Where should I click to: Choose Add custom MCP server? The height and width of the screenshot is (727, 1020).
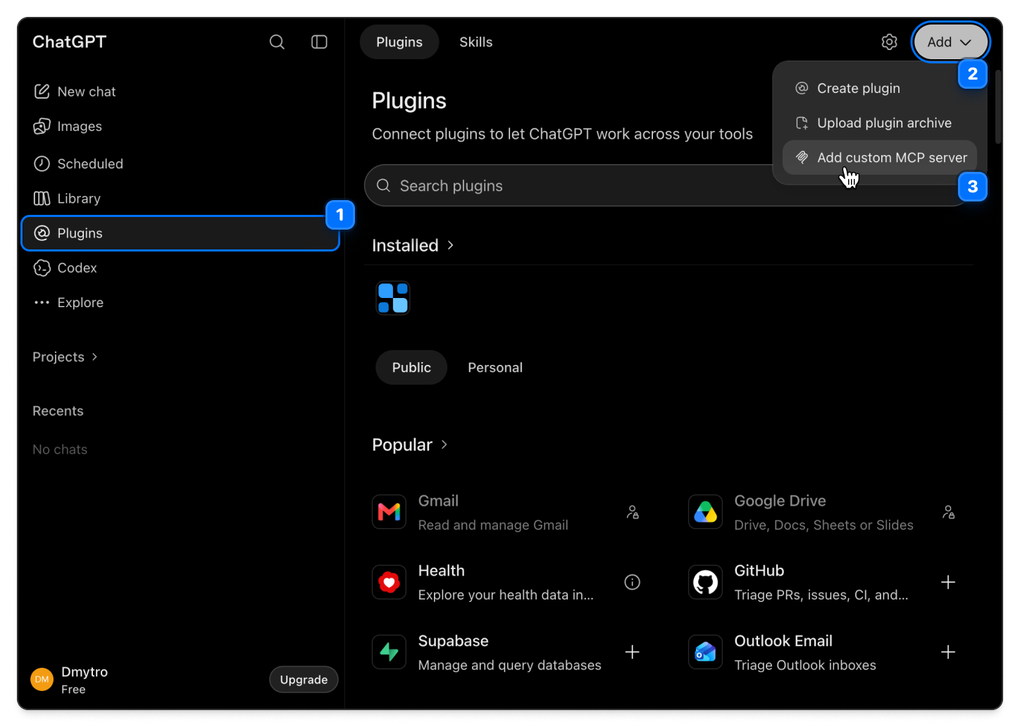[x=879, y=157]
